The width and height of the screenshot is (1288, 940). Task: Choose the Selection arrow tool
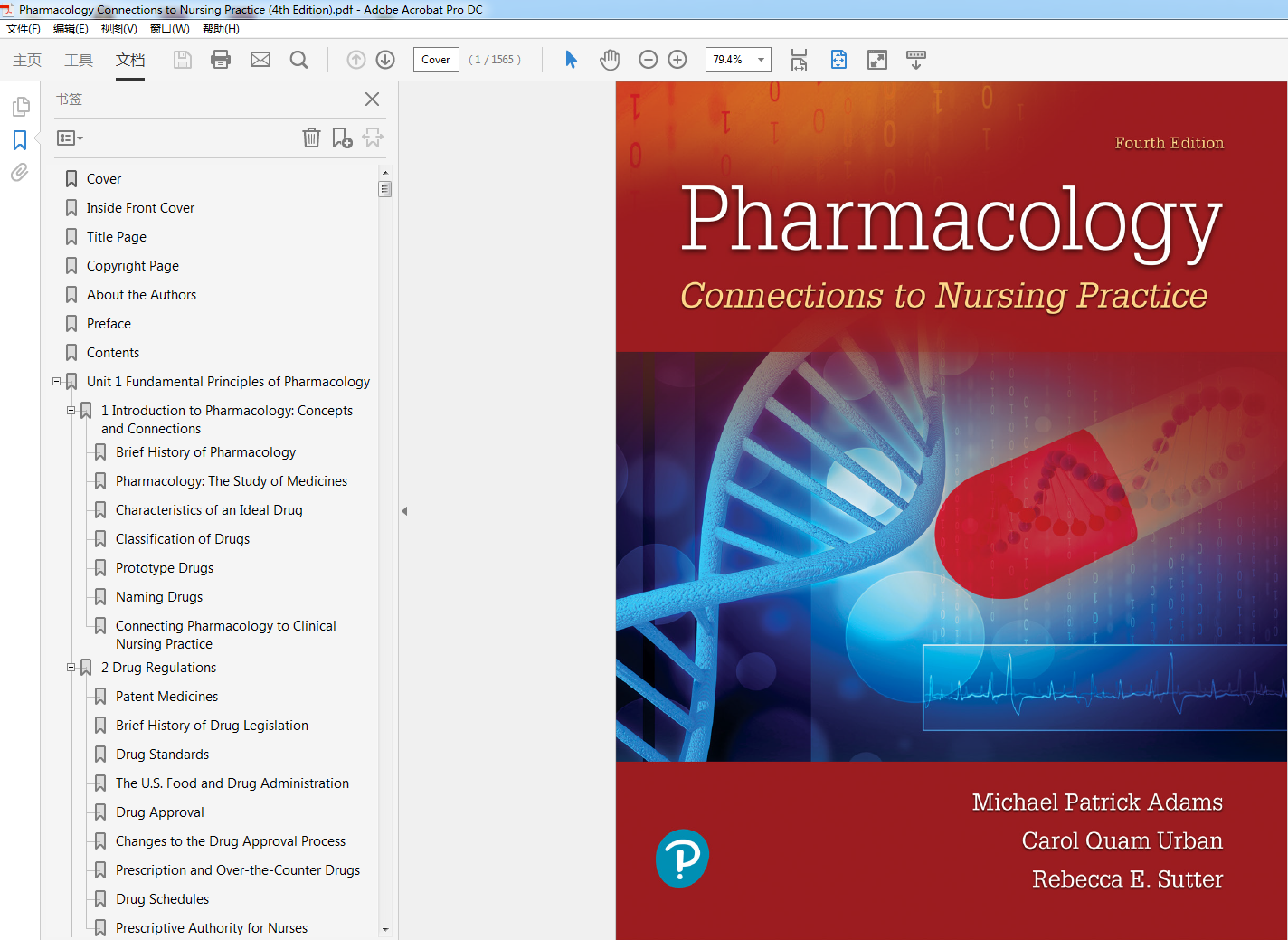click(571, 60)
